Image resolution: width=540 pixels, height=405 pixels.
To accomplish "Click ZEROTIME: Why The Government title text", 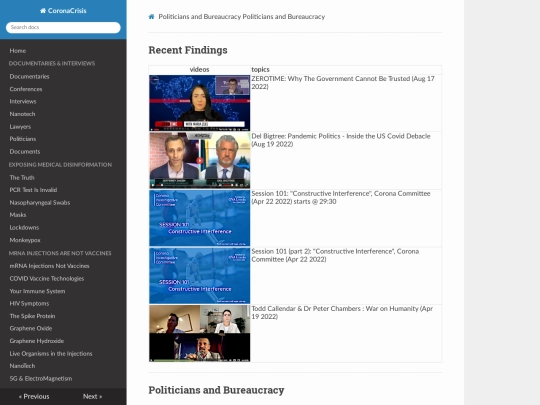I will pyautogui.click(x=343, y=83).
